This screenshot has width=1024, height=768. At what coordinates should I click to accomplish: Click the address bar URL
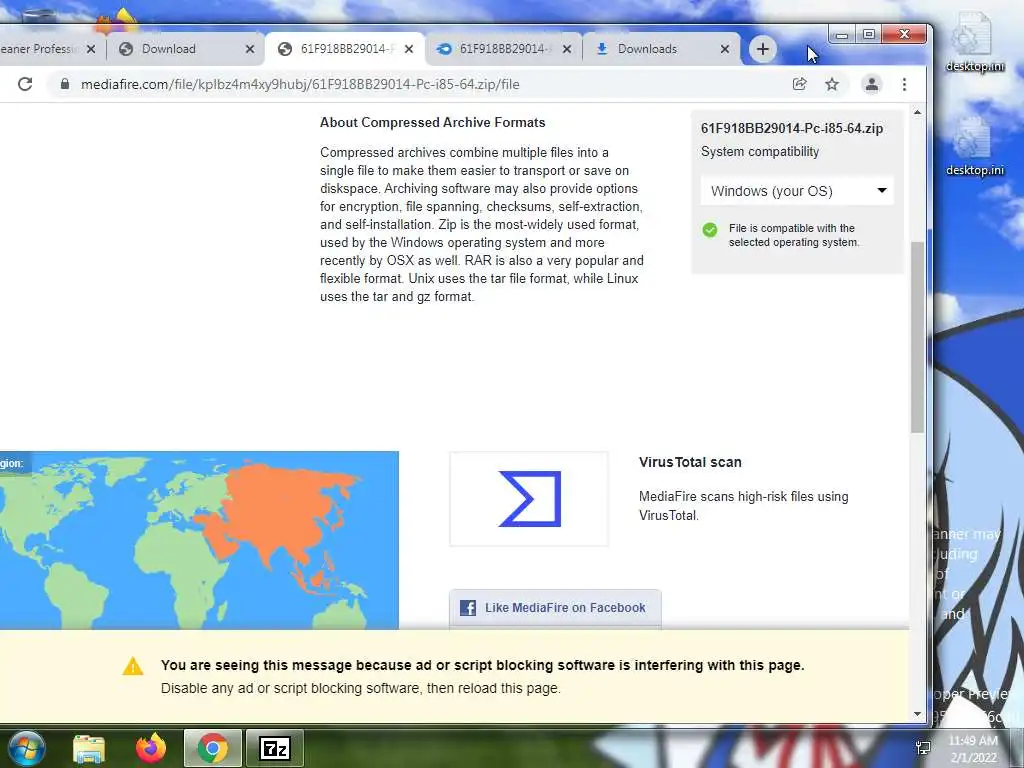(300, 84)
